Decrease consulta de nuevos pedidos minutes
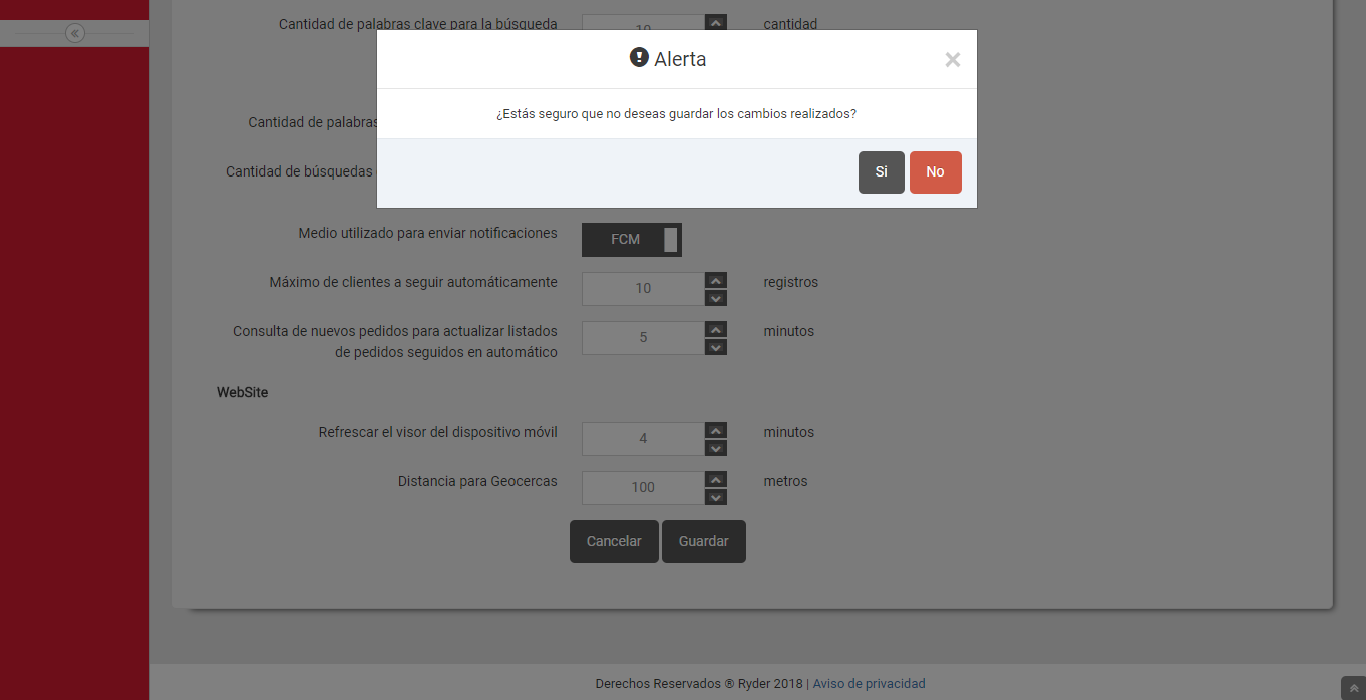The height and width of the screenshot is (700, 1366). (715, 347)
